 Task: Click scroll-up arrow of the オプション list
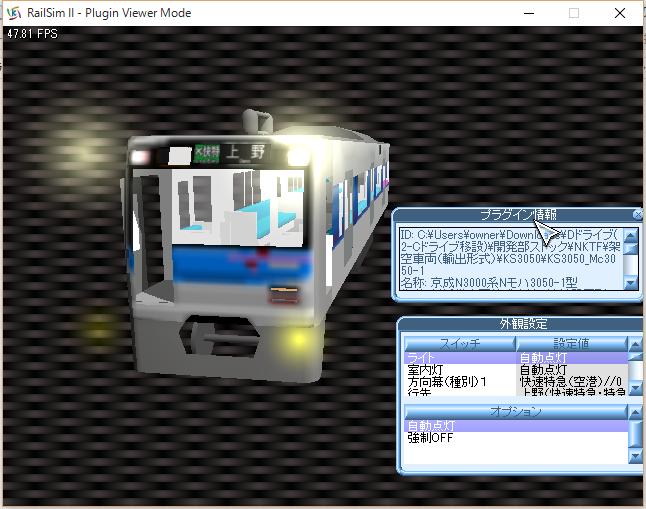(636, 412)
